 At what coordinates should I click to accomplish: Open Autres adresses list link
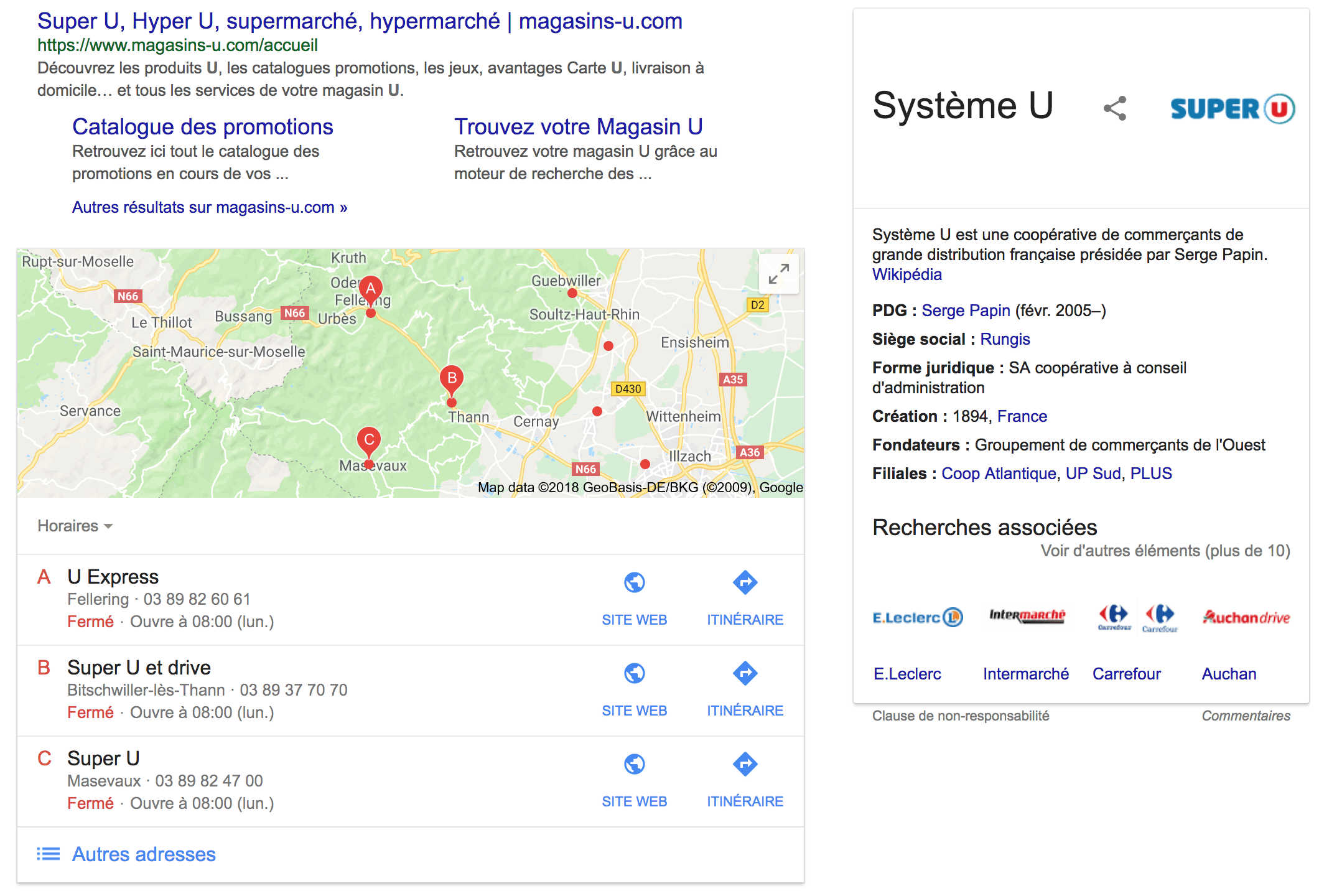coord(144,854)
